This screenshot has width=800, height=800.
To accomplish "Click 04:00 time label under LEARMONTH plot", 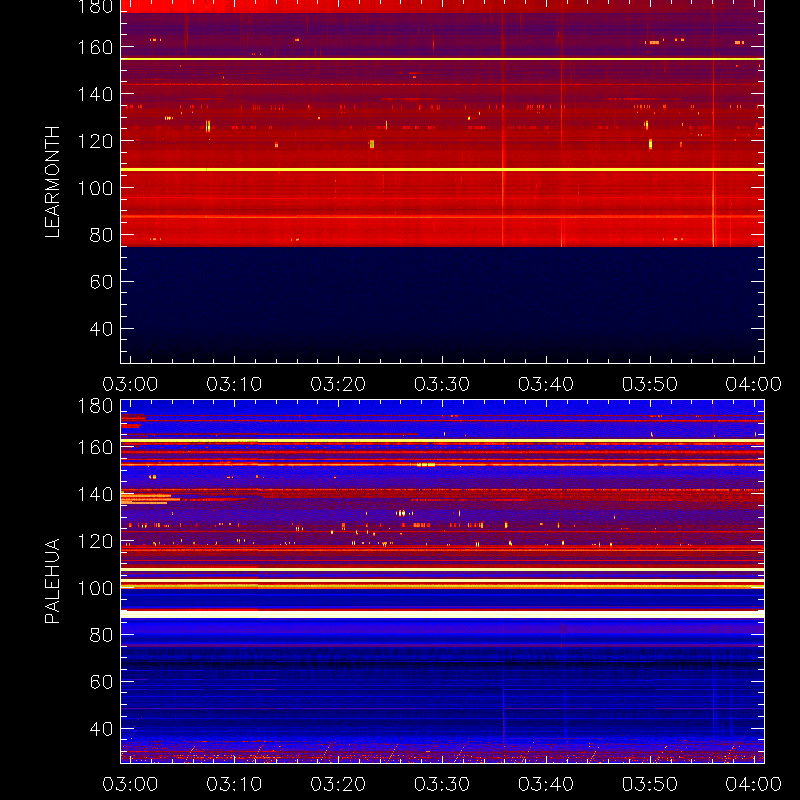I will (x=754, y=384).
